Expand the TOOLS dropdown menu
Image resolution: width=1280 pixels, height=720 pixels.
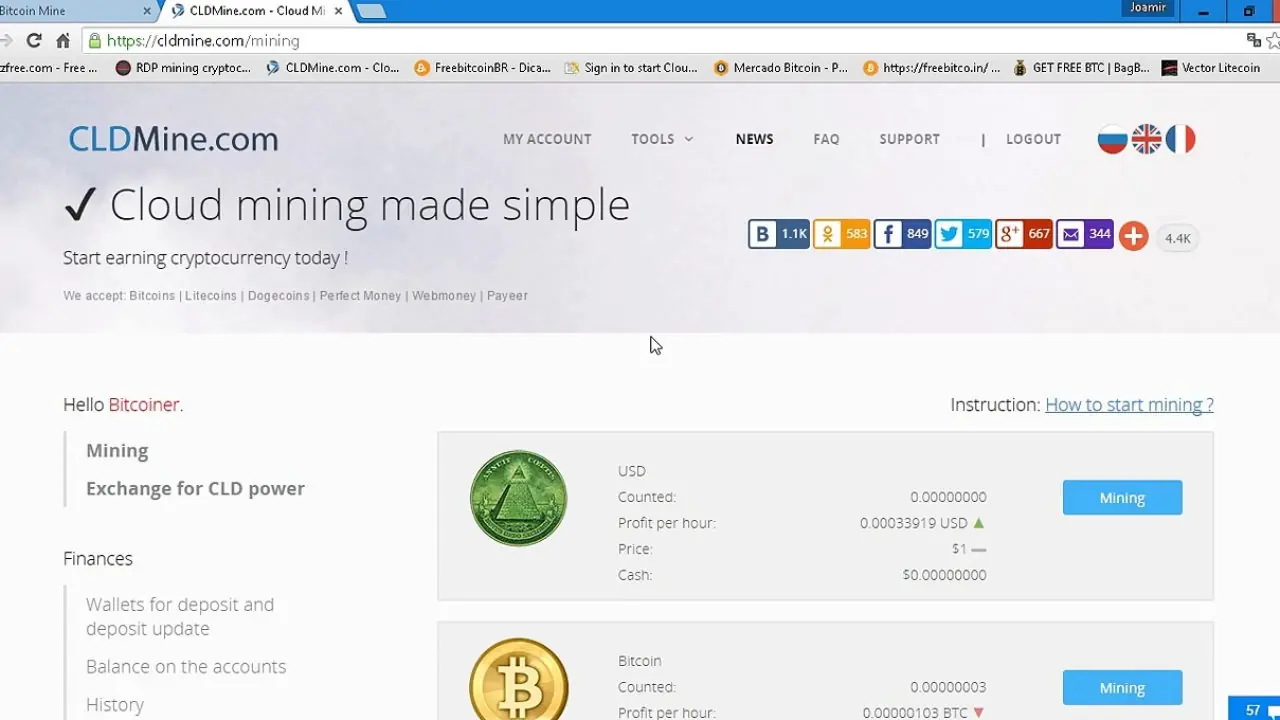click(662, 139)
